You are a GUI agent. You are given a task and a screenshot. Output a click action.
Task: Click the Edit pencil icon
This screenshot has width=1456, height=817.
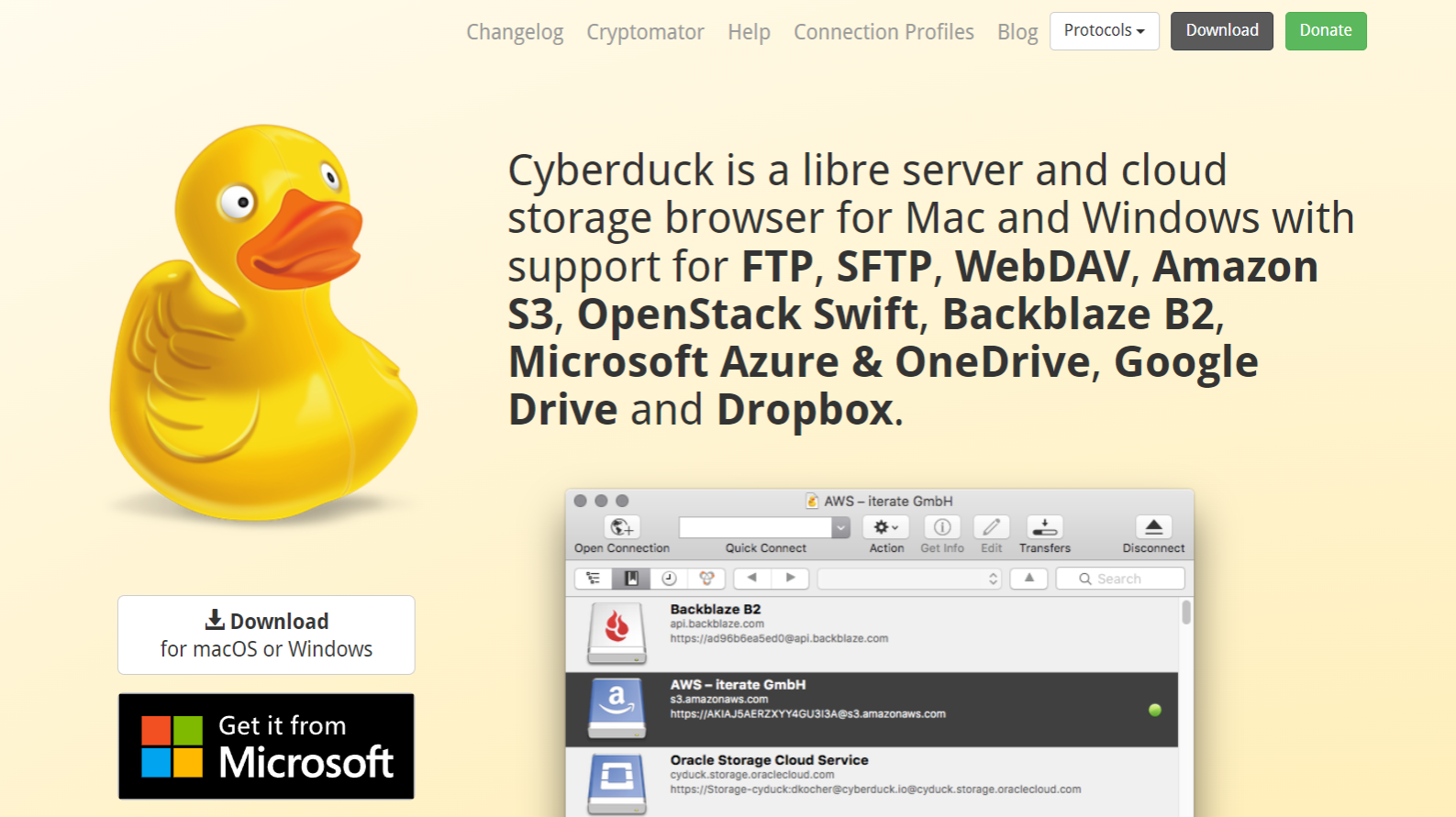pyautogui.click(x=991, y=527)
